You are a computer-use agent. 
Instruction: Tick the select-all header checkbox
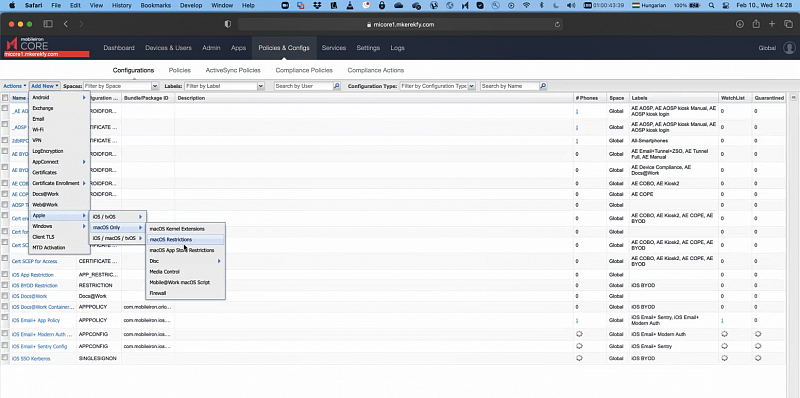click(5, 97)
